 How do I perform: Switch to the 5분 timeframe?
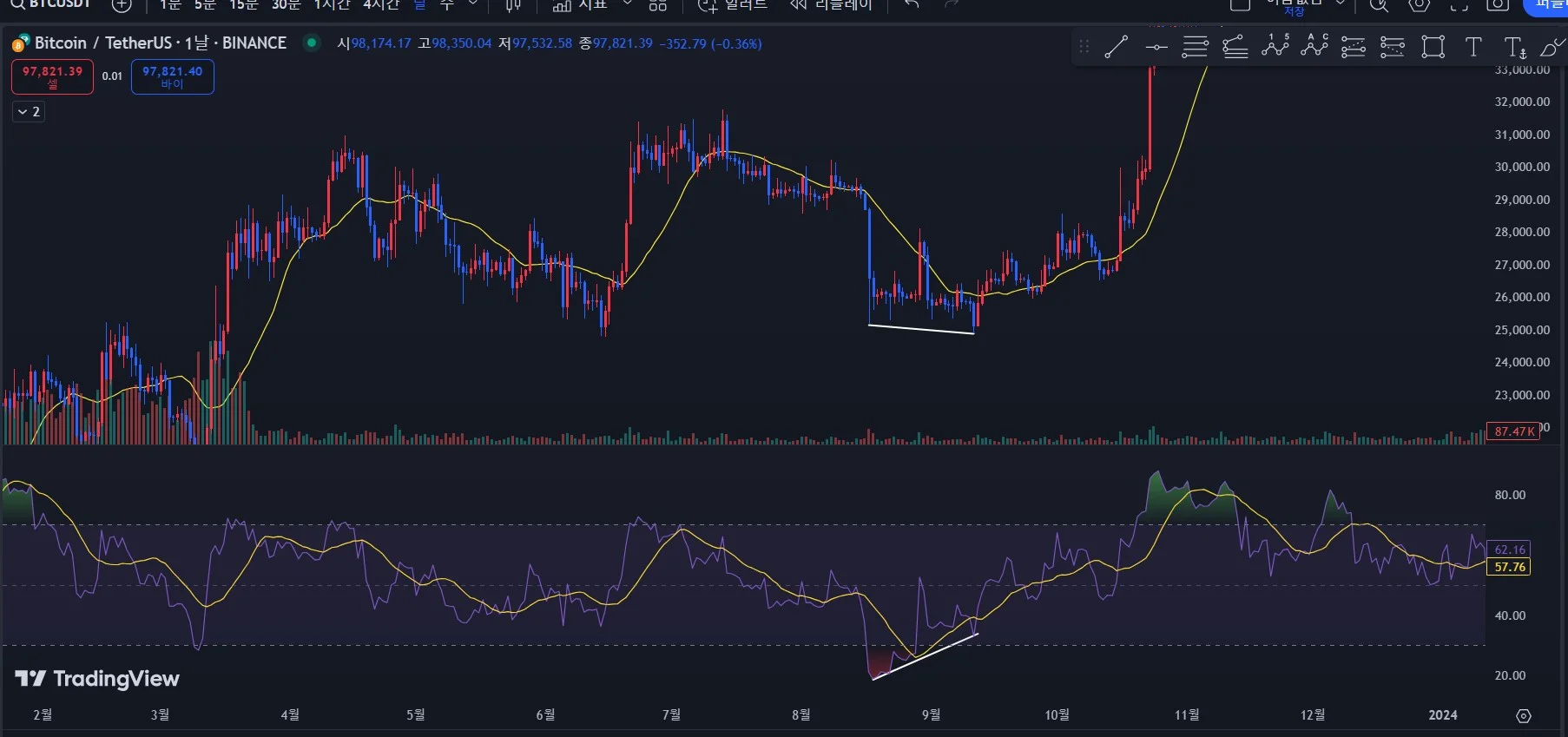pyautogui.click(x=205, y=5)
